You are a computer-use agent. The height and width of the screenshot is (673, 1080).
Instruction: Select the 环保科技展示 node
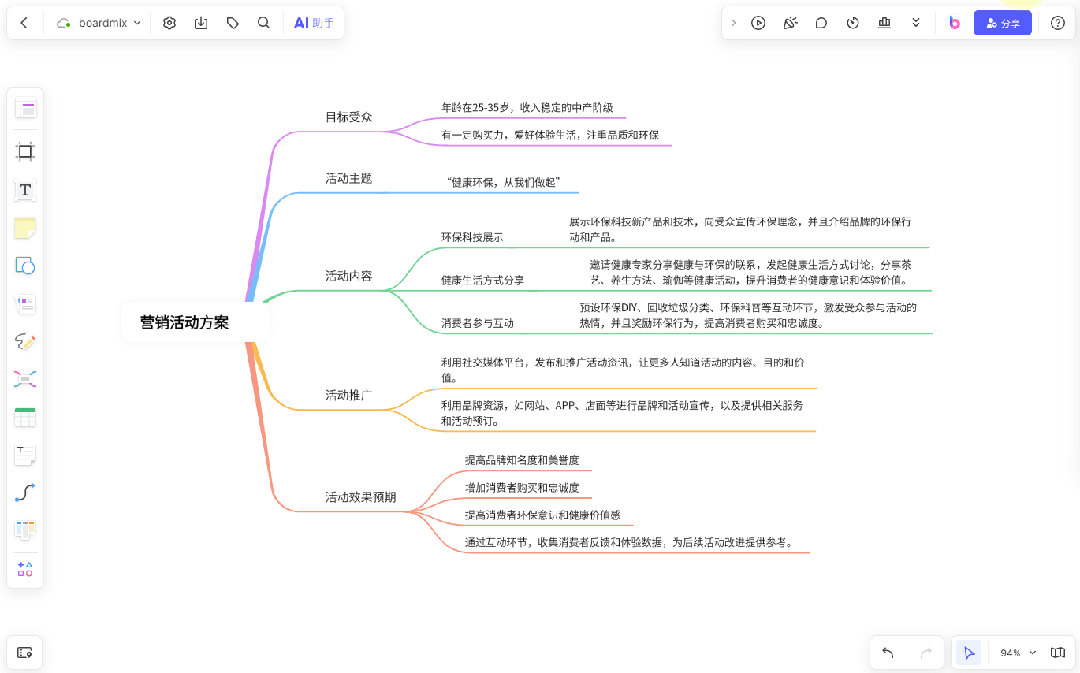(x=472, y=237)
